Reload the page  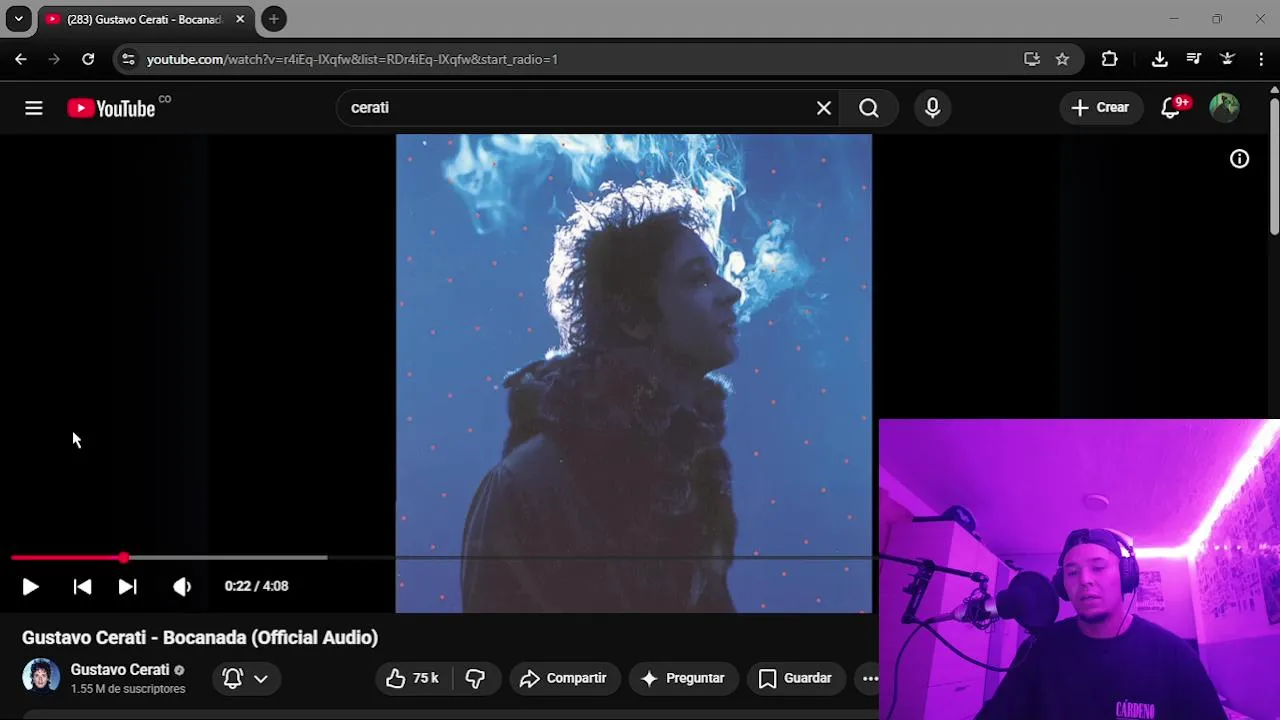[x=88, y=59]
